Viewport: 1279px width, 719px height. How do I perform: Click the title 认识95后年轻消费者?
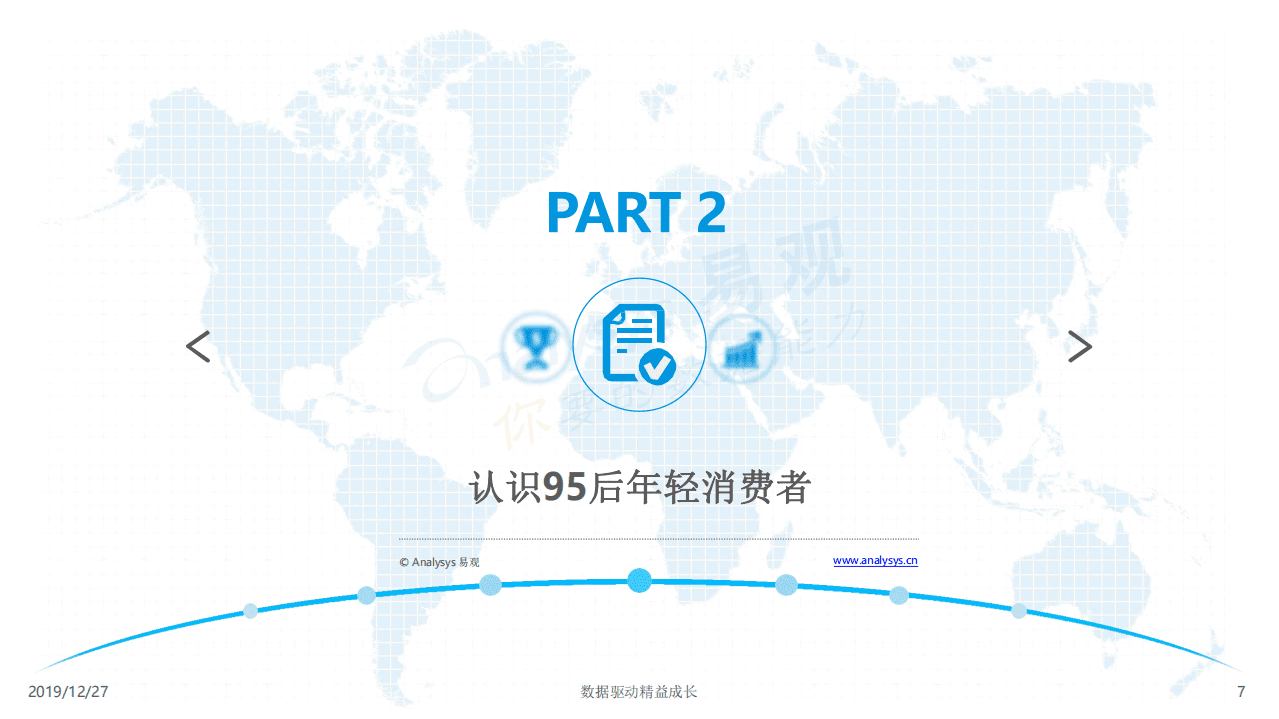pyautogui.click(x=637, y=486)
